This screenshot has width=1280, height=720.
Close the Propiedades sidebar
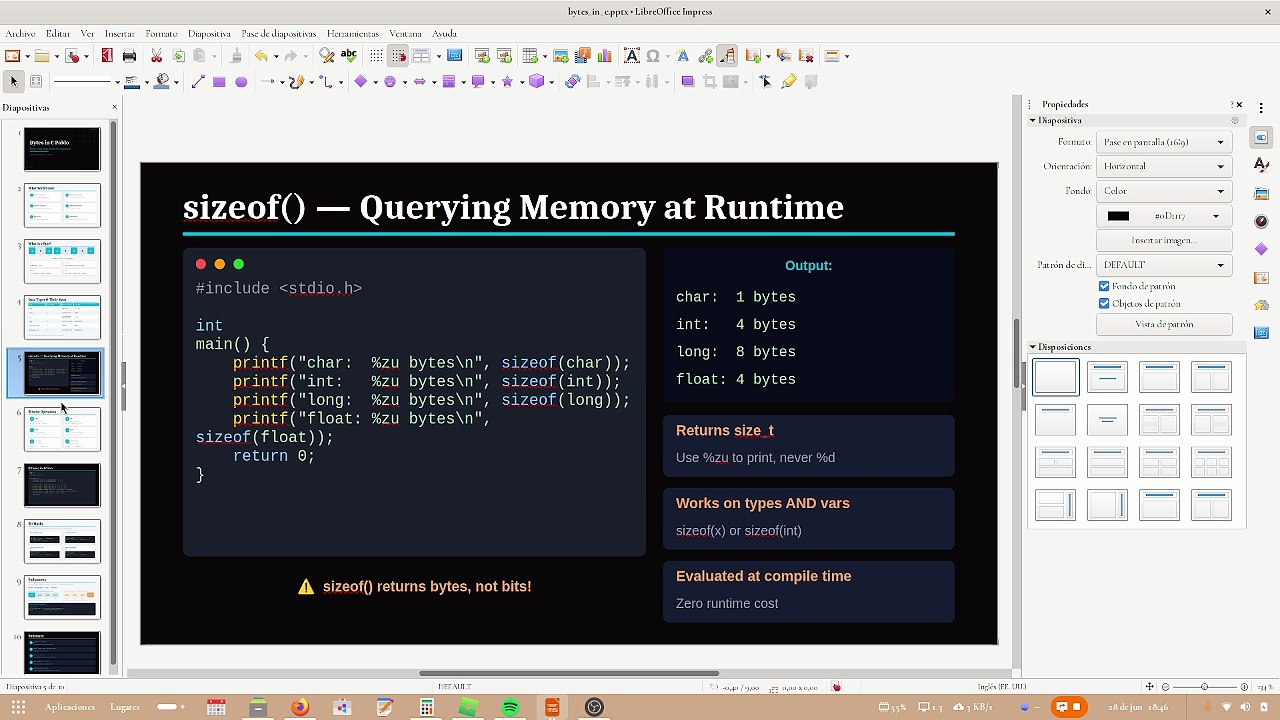coord(1240,104)
